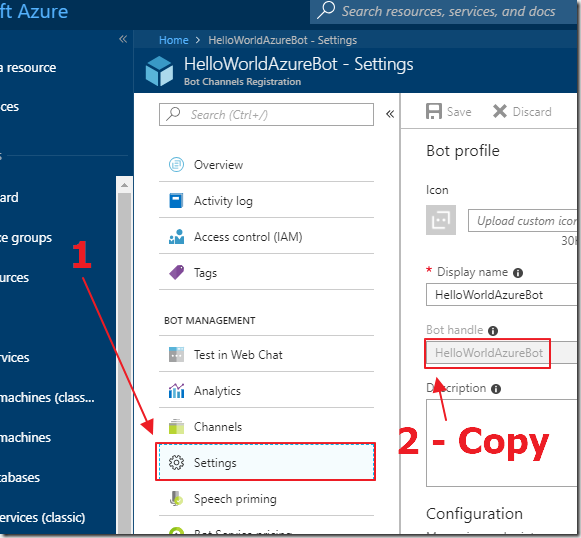Click the 'a resource' sidebar item
Screen dimensions: 581x538
pyautogui.click(x=28, y=67)
